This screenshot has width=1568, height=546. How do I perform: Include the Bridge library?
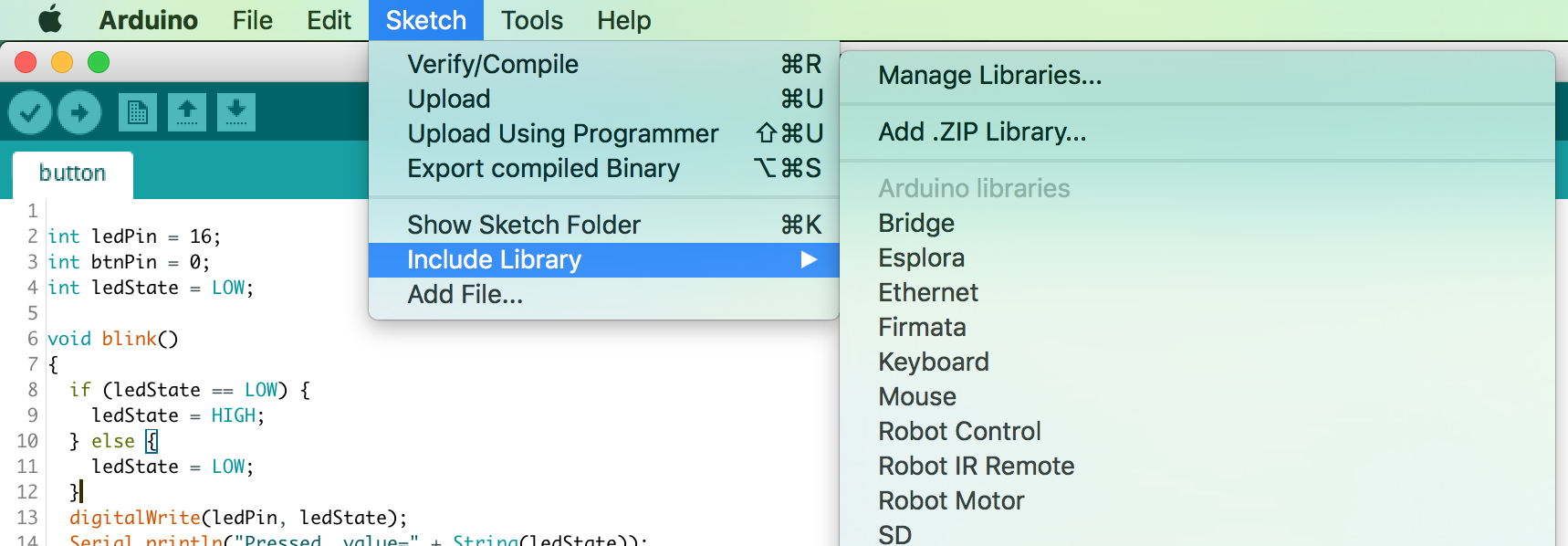(1197, 223)
